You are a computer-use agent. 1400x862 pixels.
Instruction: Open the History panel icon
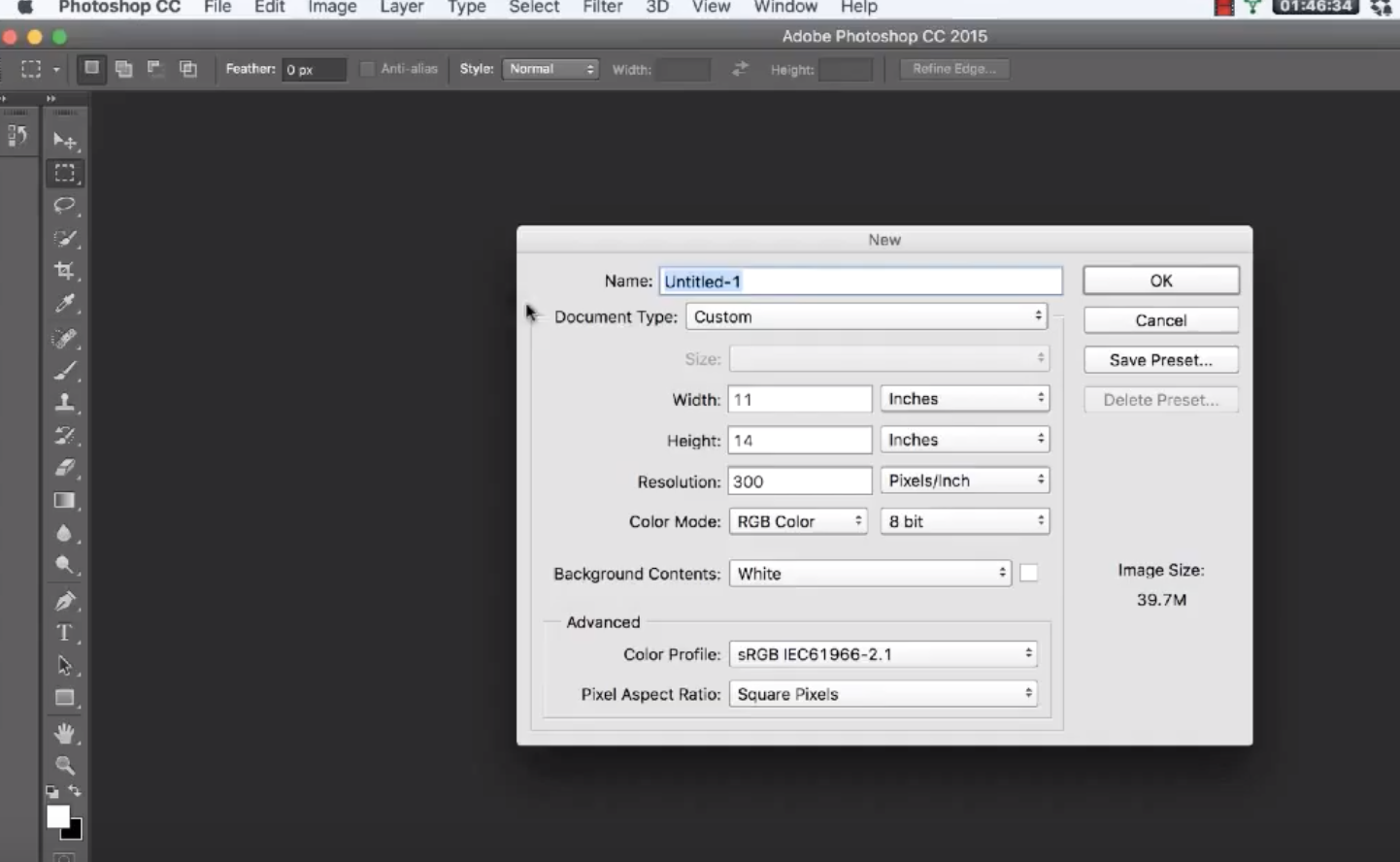point(17,137)
